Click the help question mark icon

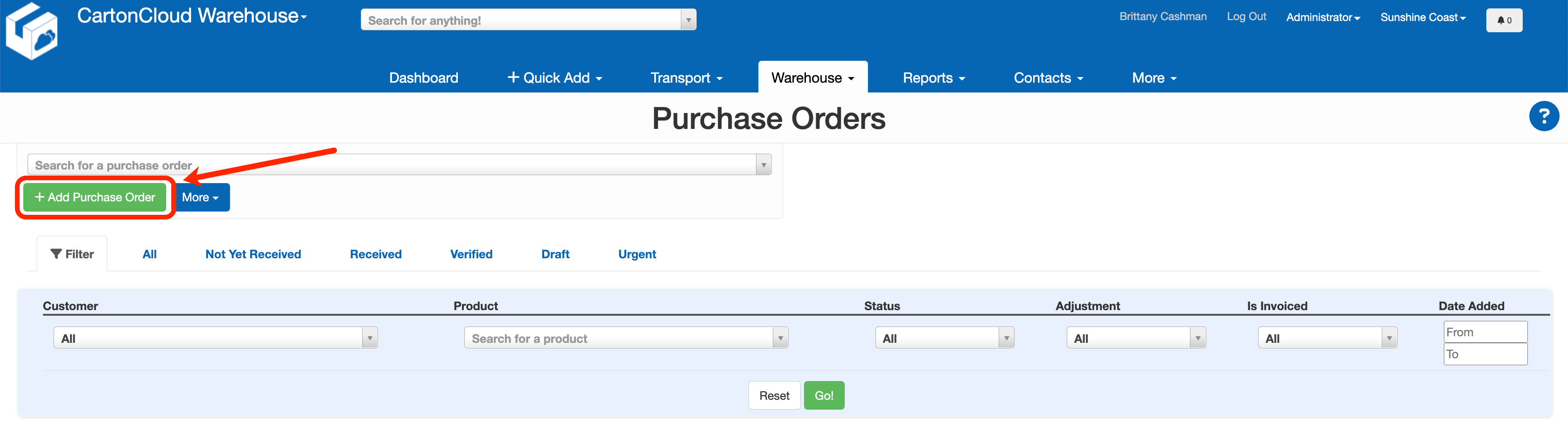pos(1544,116)
